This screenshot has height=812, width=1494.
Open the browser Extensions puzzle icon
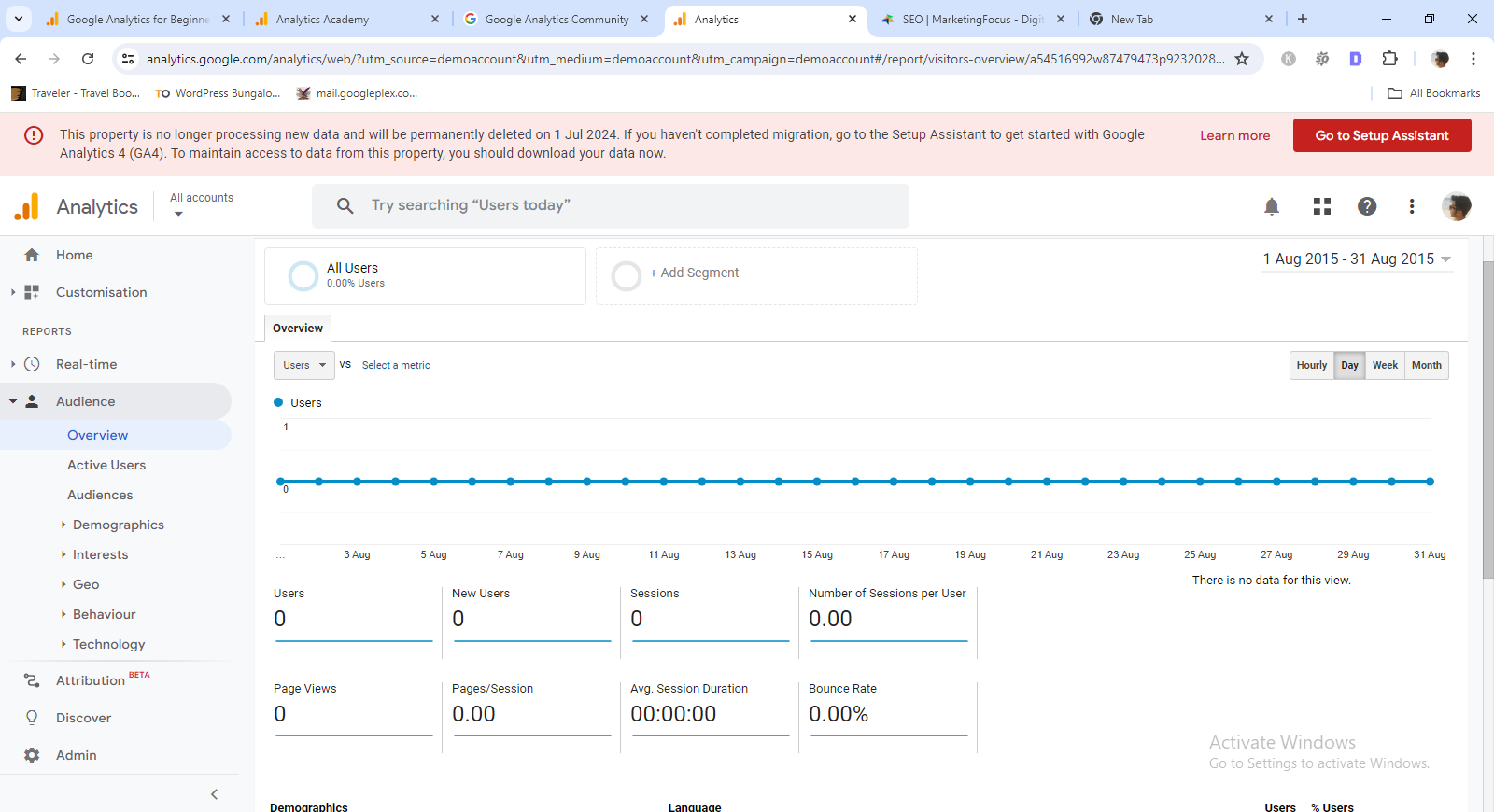click(x=1389, y=59)
